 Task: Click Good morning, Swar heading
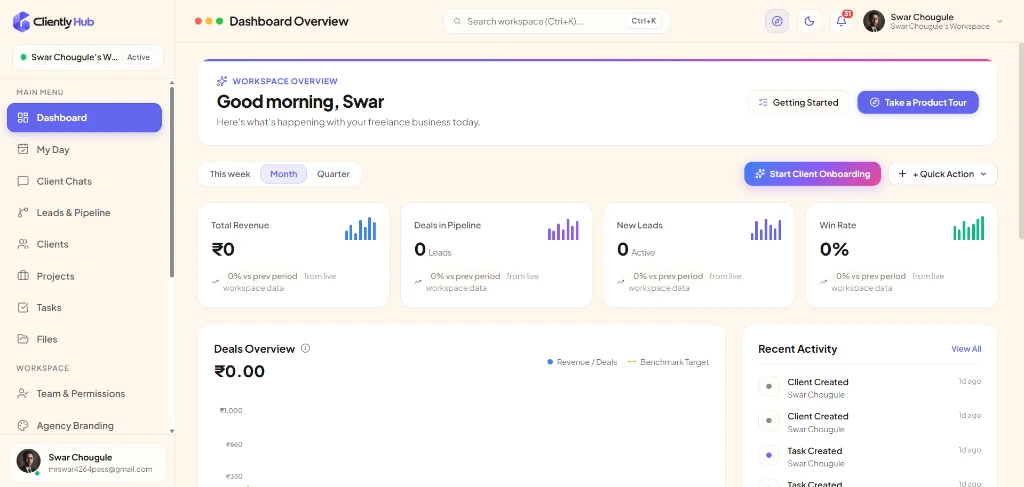point(300,101)
